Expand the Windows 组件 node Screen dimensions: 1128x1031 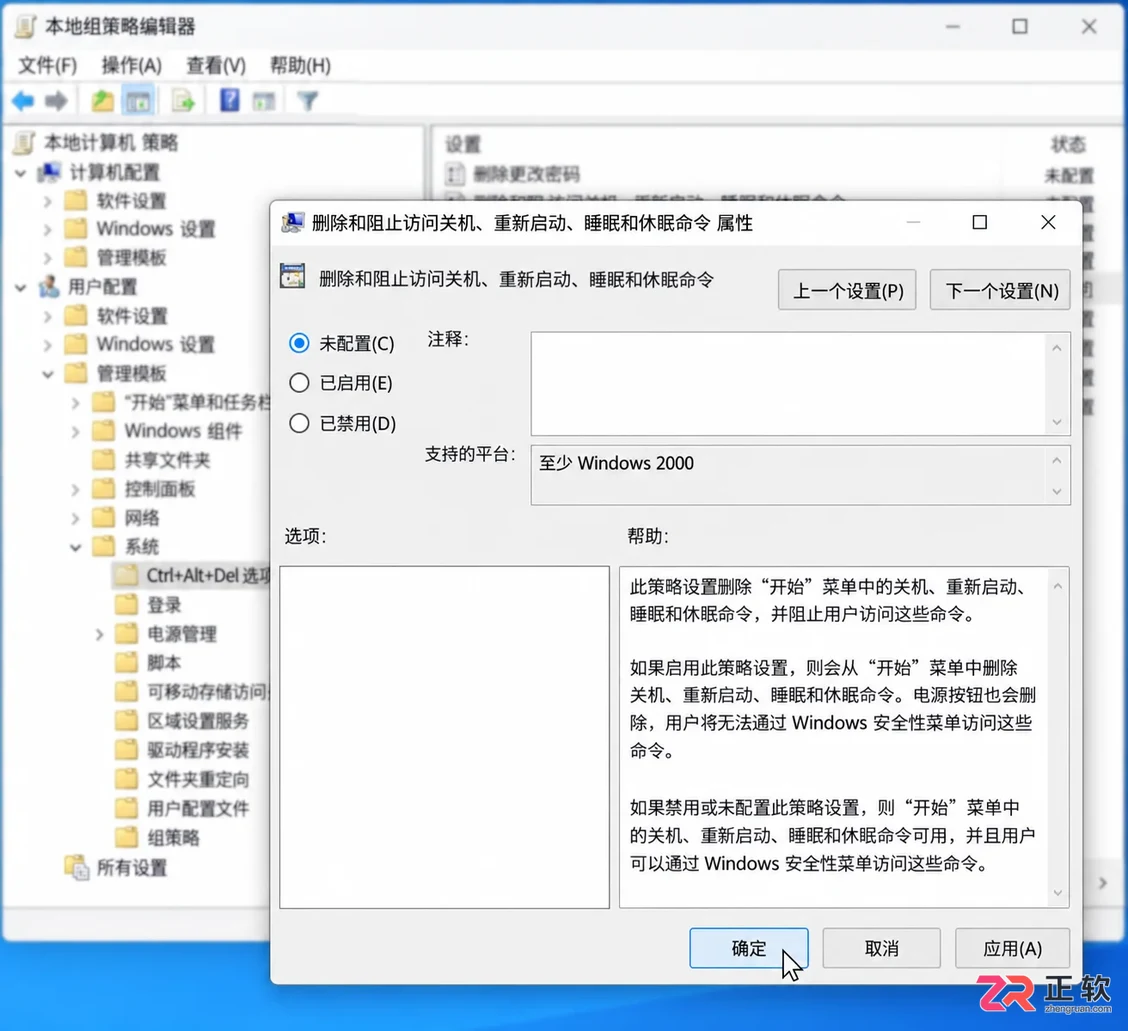75,432
